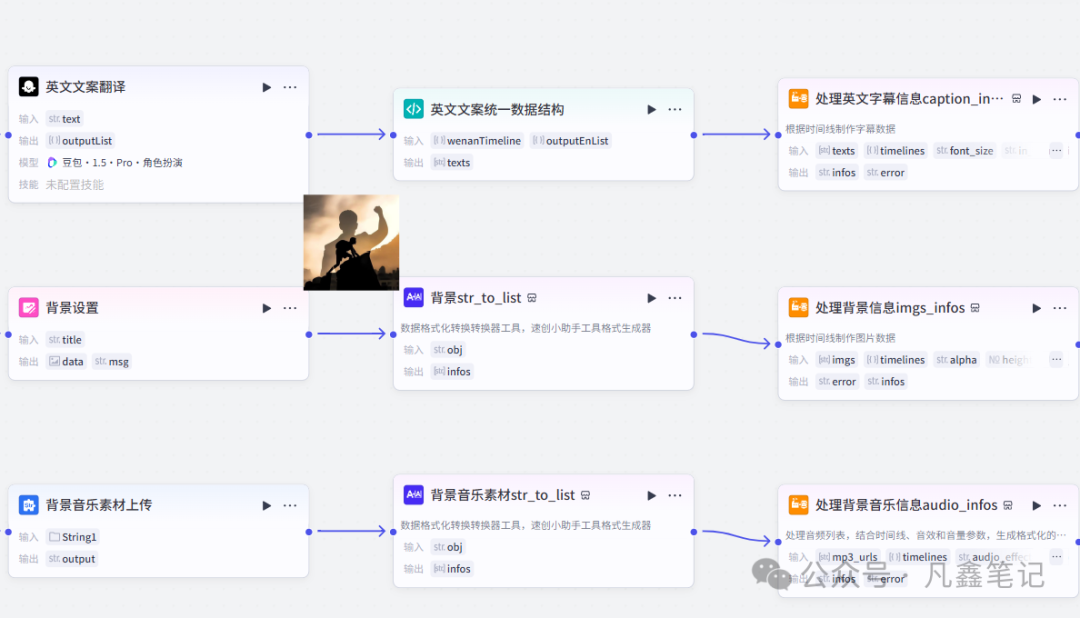Click the AA icon on 背景音乐素材str_to_list node

(414, 494)
